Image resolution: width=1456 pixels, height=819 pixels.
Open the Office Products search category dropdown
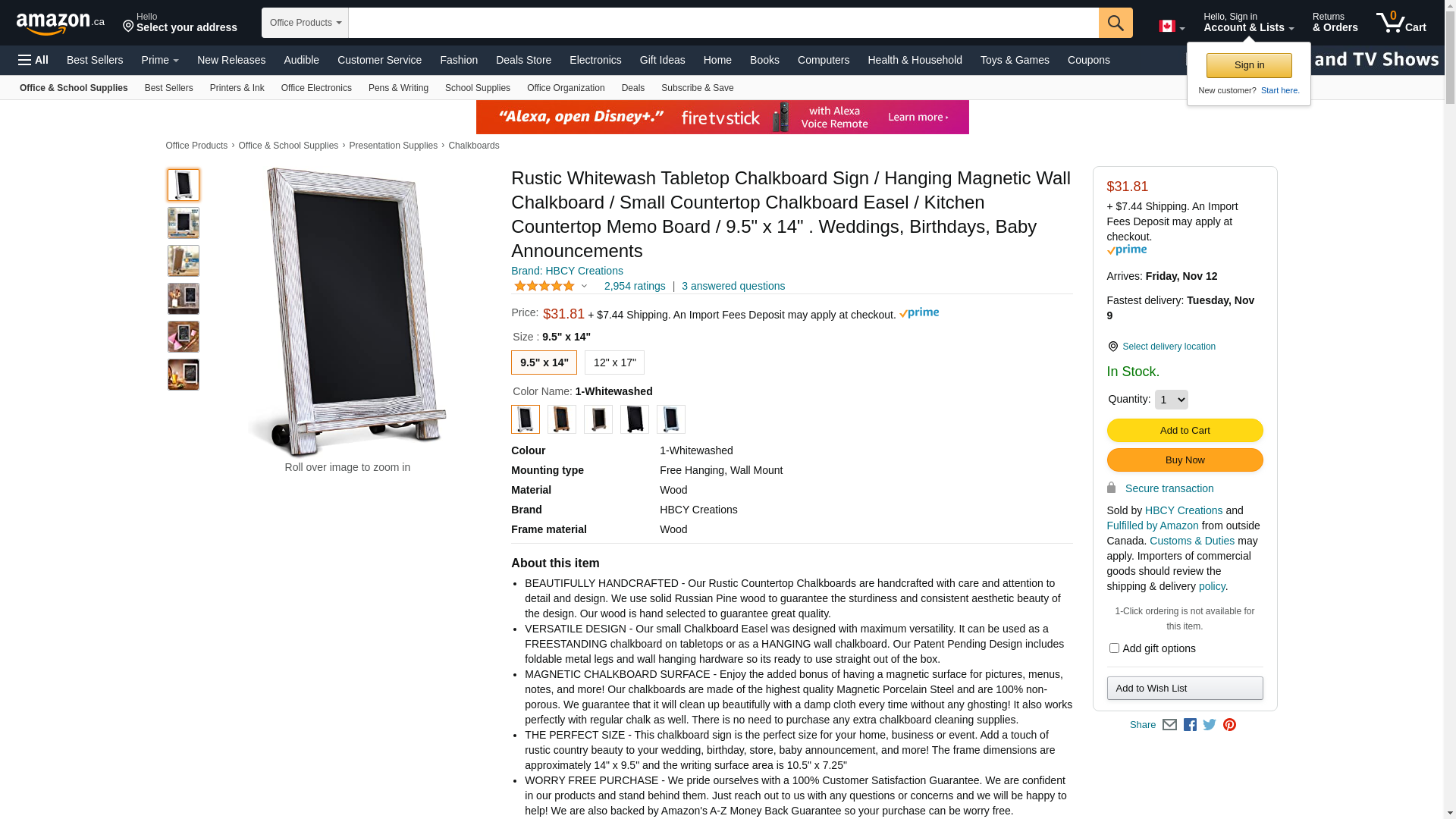click(305, 23)
